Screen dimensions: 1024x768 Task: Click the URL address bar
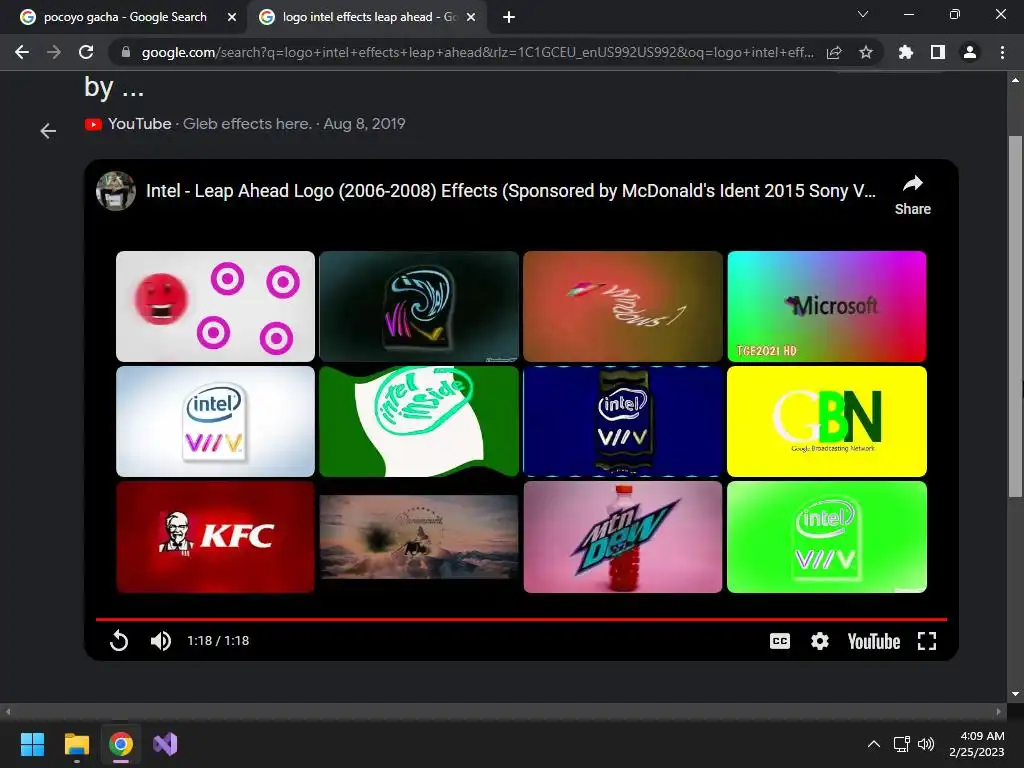[x=477, y=52]
